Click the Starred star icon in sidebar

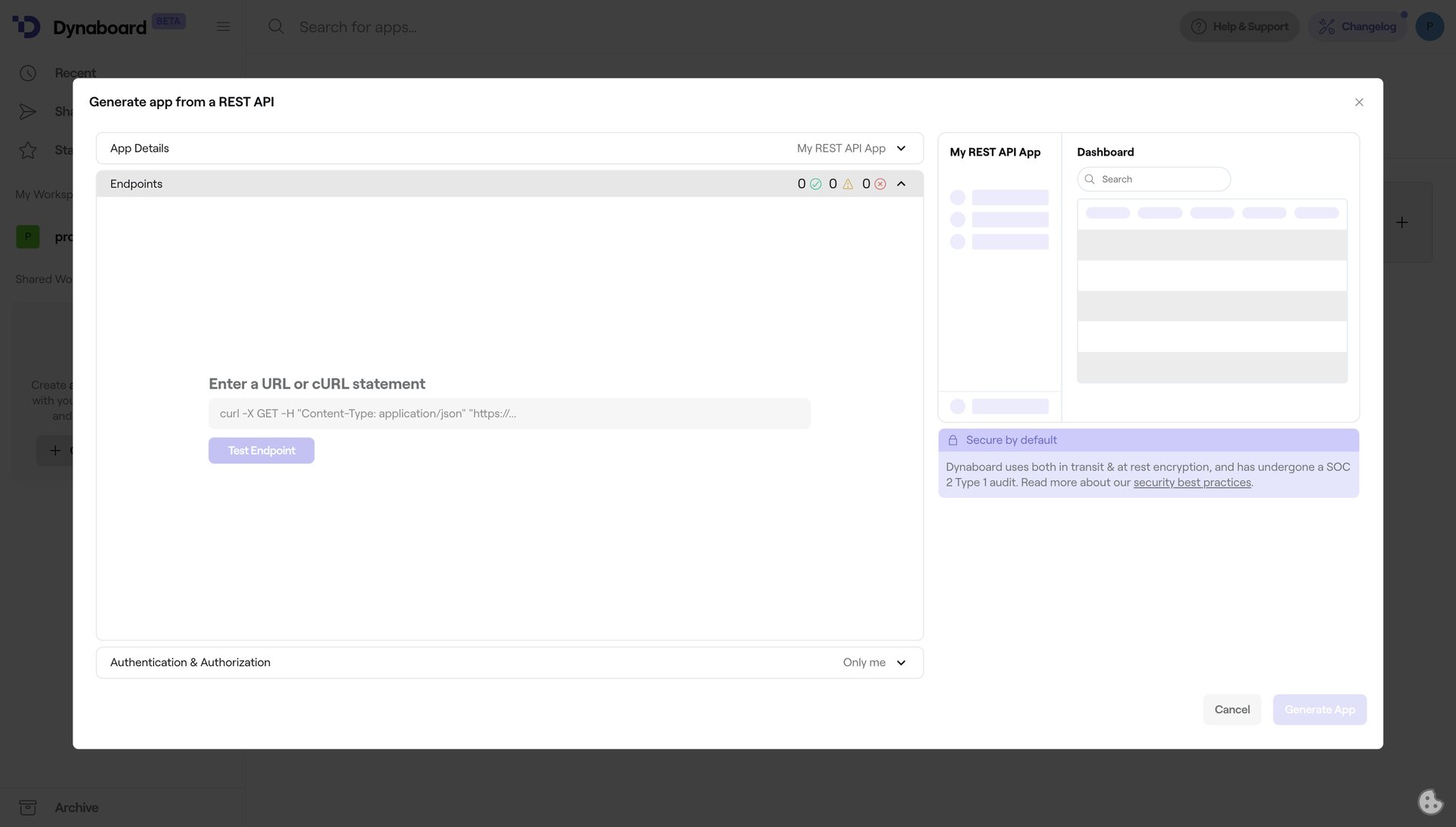28,149
